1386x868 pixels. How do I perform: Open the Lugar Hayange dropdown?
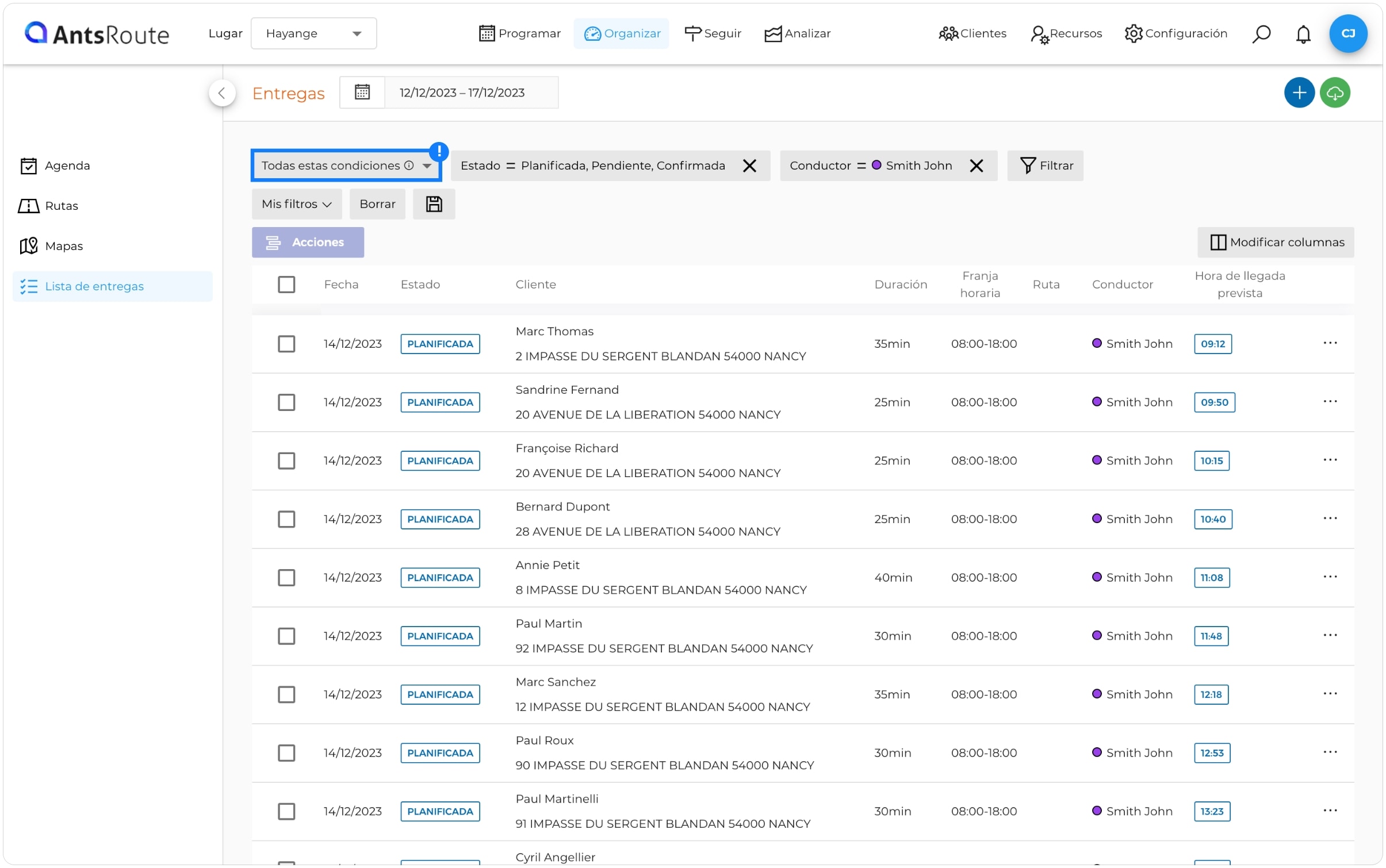point(313,33)
